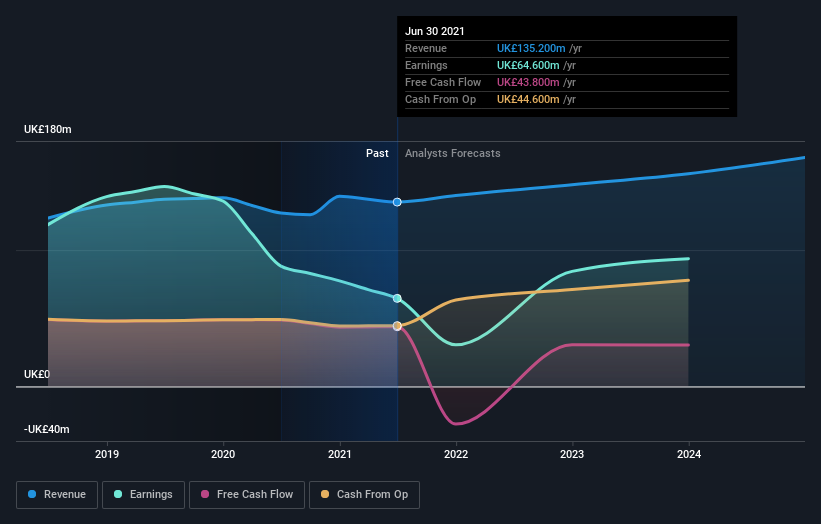The height and width of the screenshot is (524, 821).
Task: Toggle the Earnings legend button
Action: tap(143, 495)
